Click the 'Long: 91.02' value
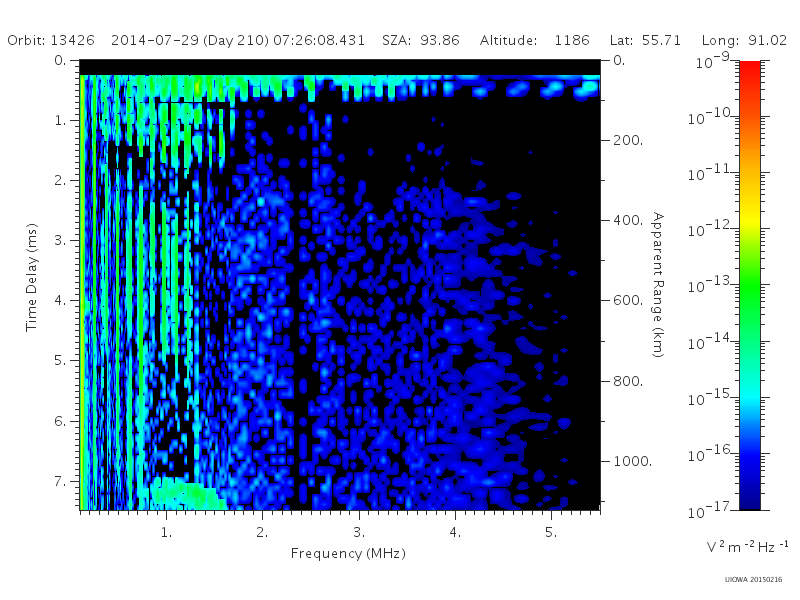Image resolution: width=800 pixels, height=600 pixels. (744, 40)
